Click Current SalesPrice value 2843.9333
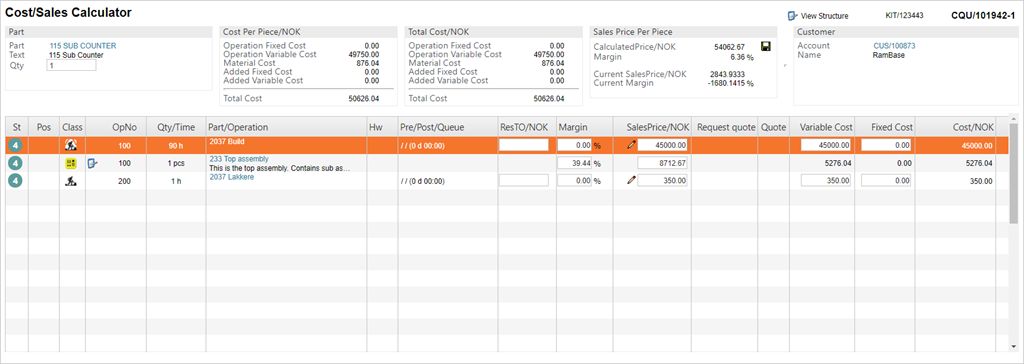Image resolution: width=1024 pixels, height=364 pixels. [x=728, y=74]
